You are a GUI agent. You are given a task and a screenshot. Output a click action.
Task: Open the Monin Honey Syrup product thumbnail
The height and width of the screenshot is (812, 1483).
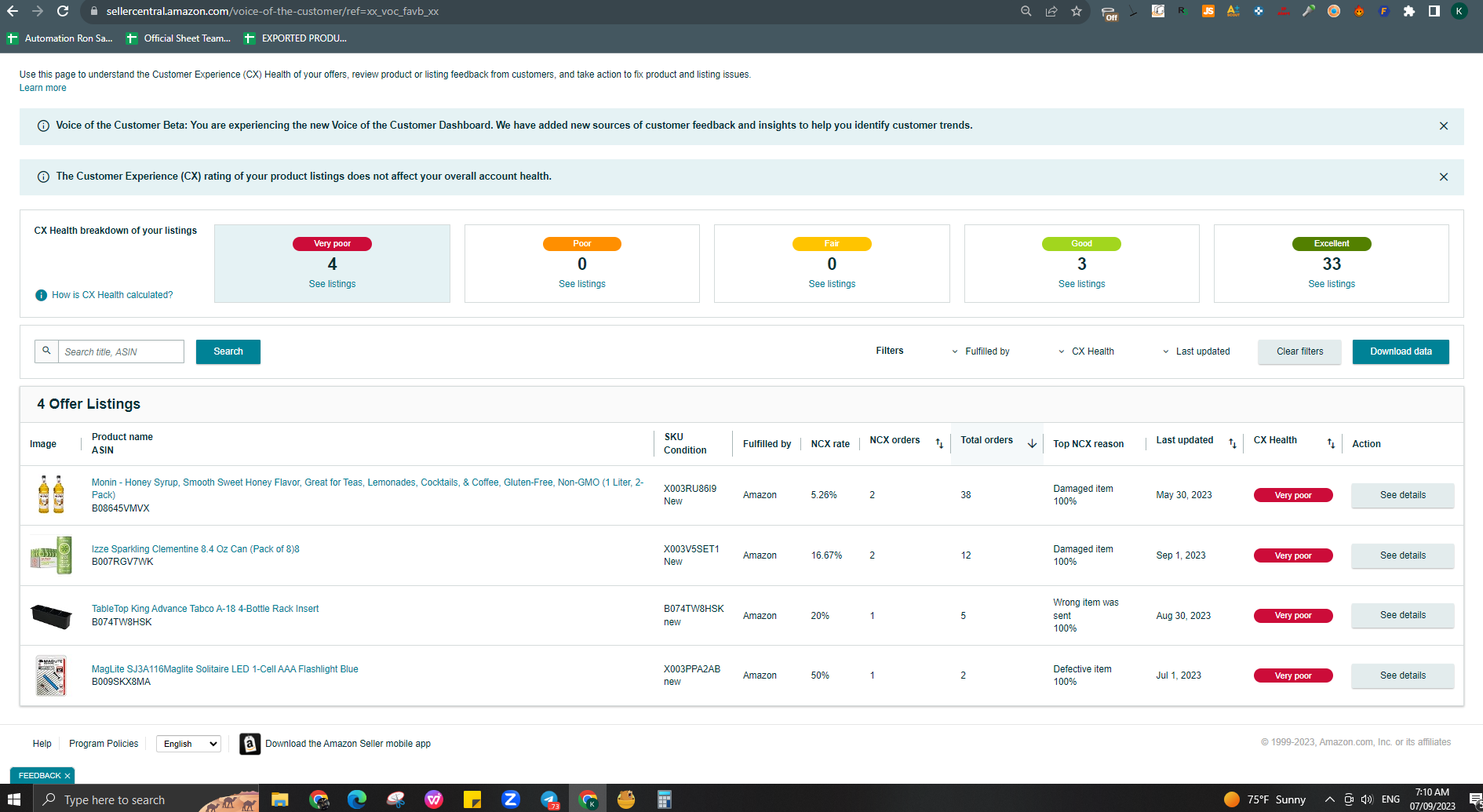51,494
